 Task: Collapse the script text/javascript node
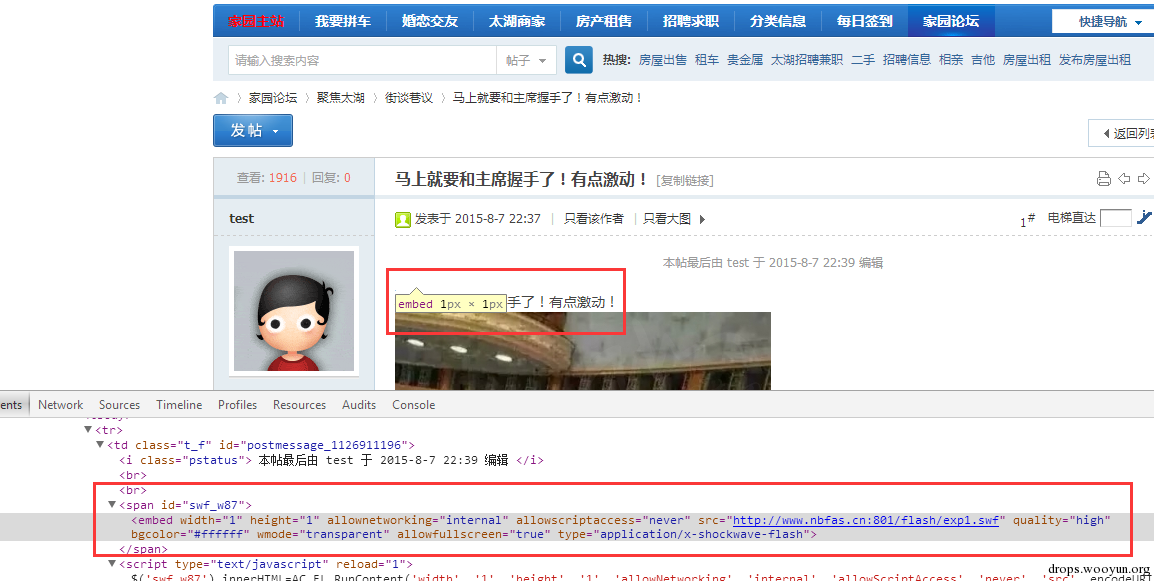click(113, 564)
